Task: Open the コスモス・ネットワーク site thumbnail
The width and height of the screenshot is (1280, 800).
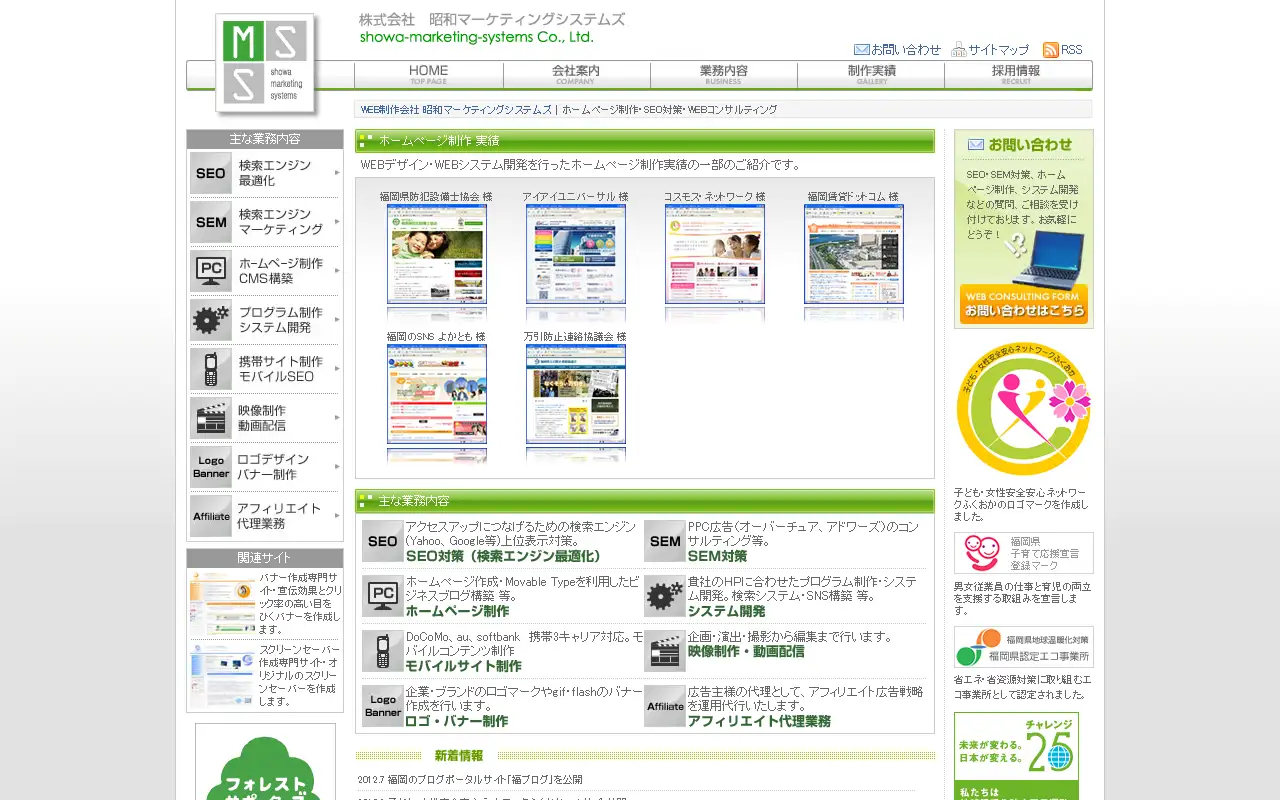Action: tap(715, 254)
